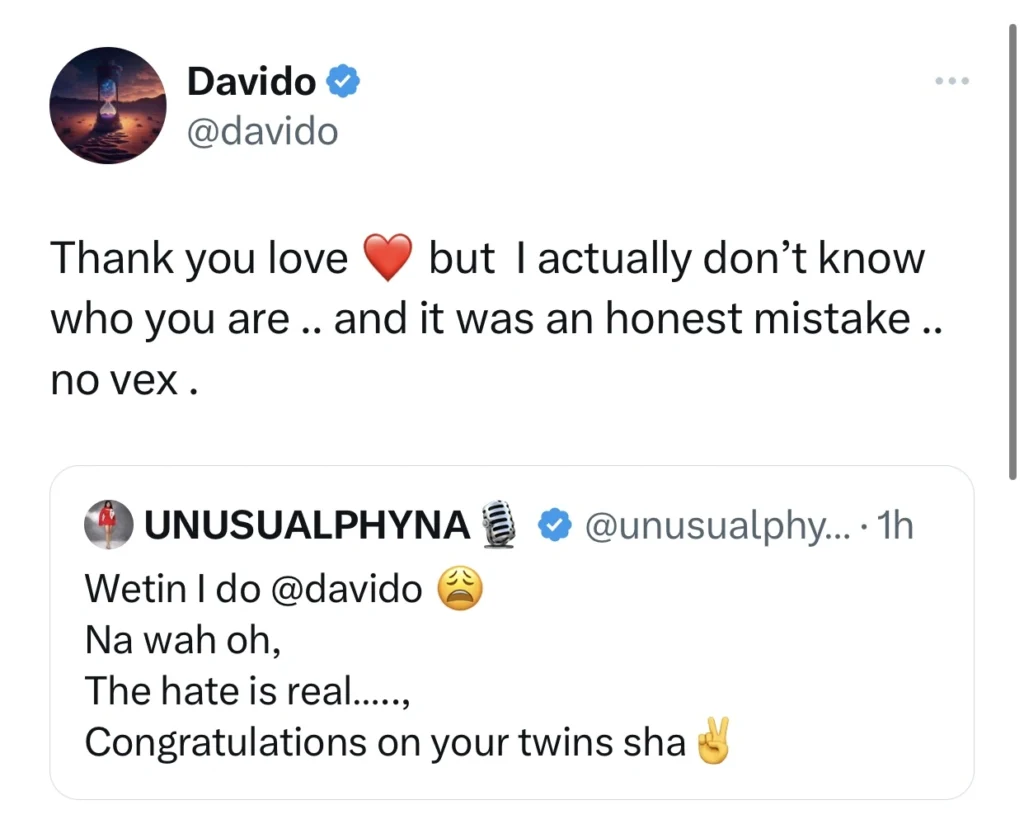Click the vertical scrollbar on the right
Image resolution: width=1024 pixels, height=838 pixels.
pyautogui.click(x=1013, y=250)
